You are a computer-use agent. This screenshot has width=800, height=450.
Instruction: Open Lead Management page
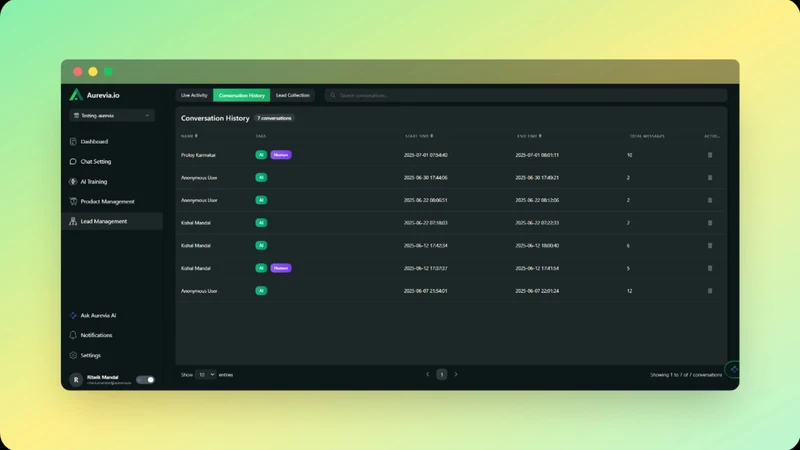coord(112,221)
